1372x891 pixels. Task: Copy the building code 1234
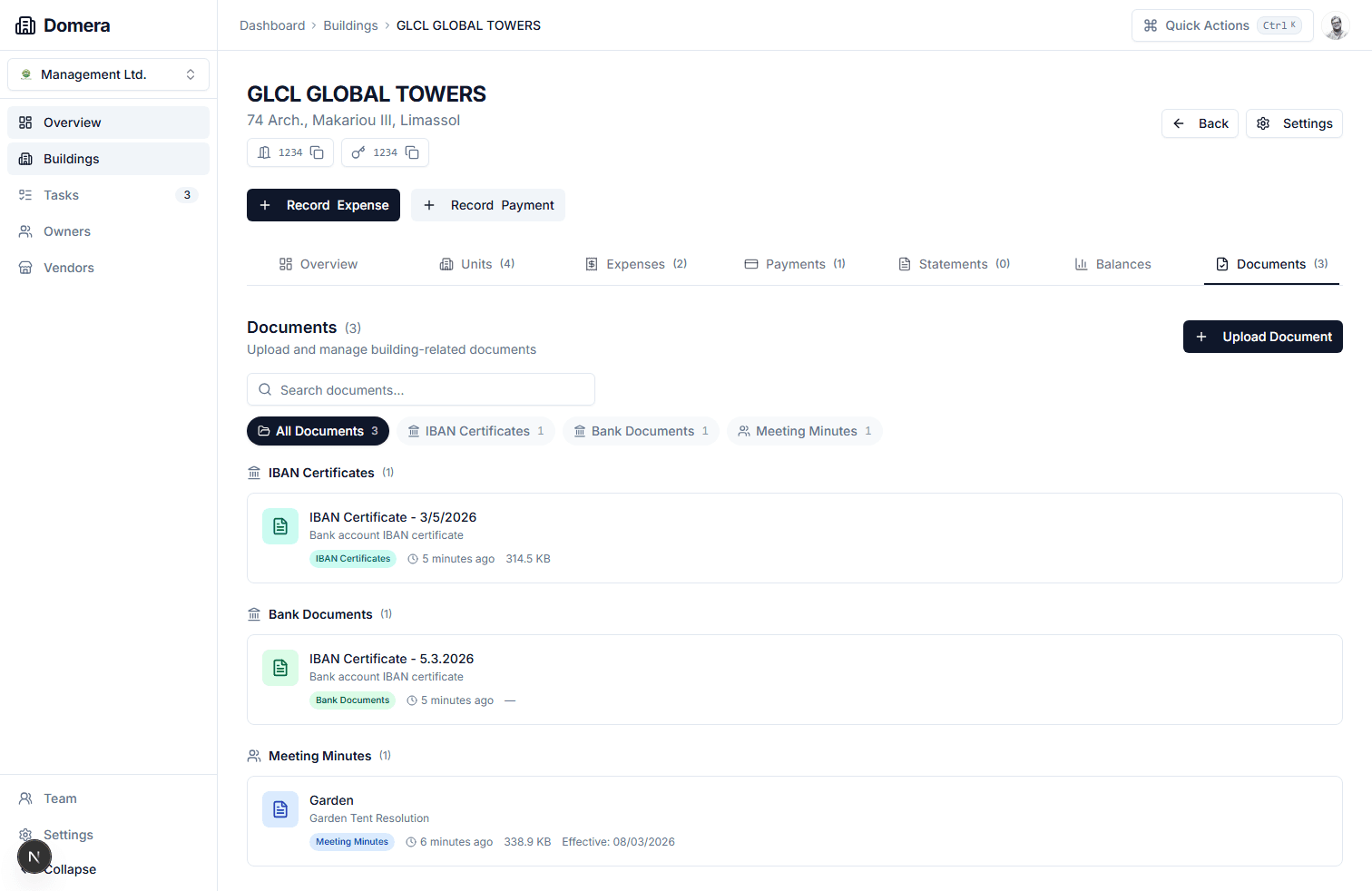click(317, 152)
